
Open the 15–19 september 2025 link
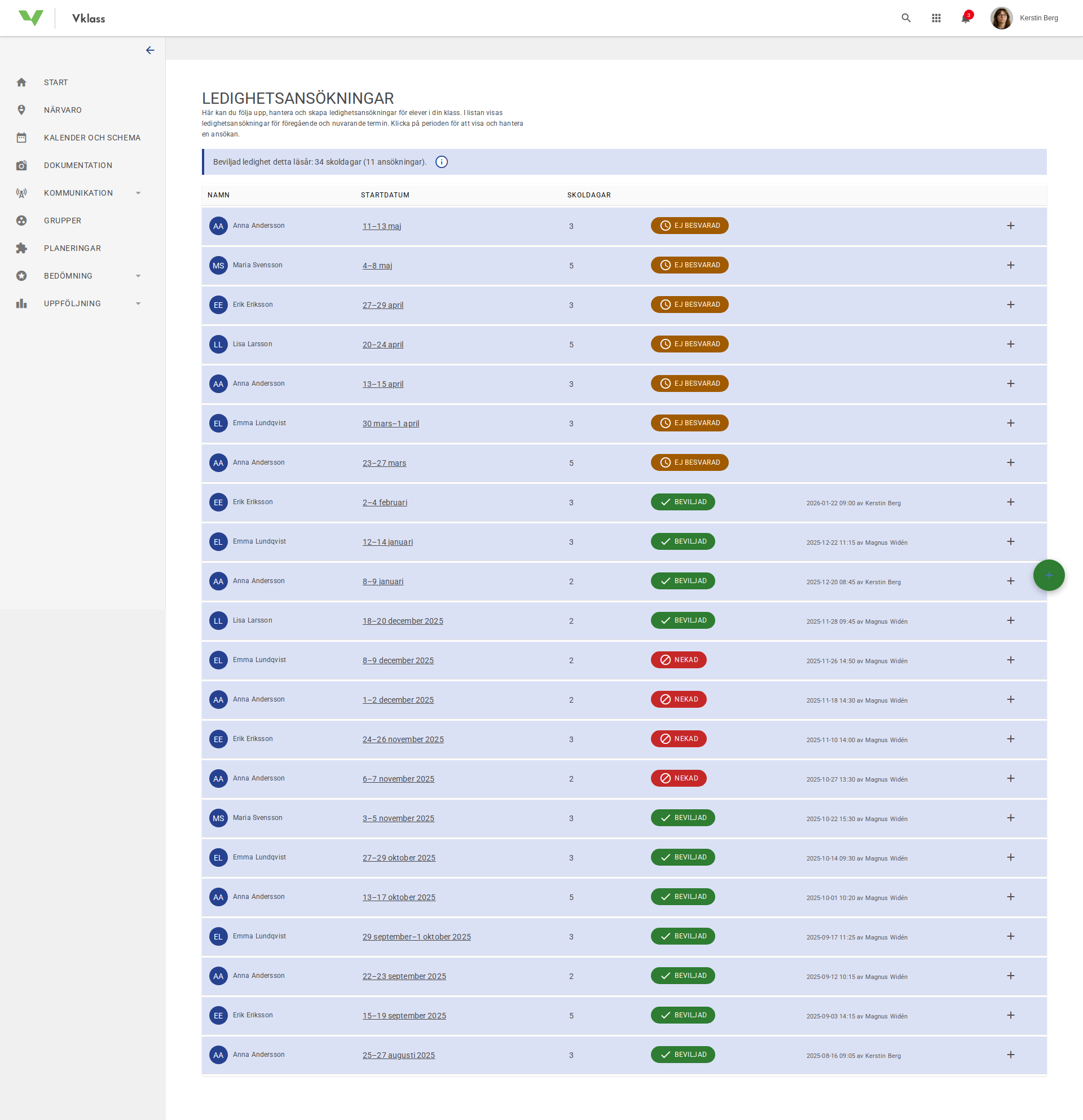(404, 1016)
